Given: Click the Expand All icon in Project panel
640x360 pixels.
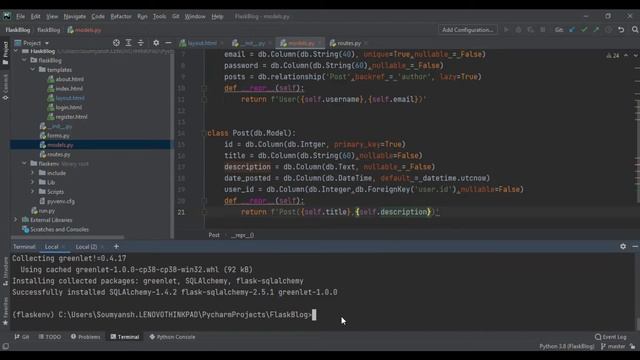Looking at the screenshot, I should pos(128,42).
